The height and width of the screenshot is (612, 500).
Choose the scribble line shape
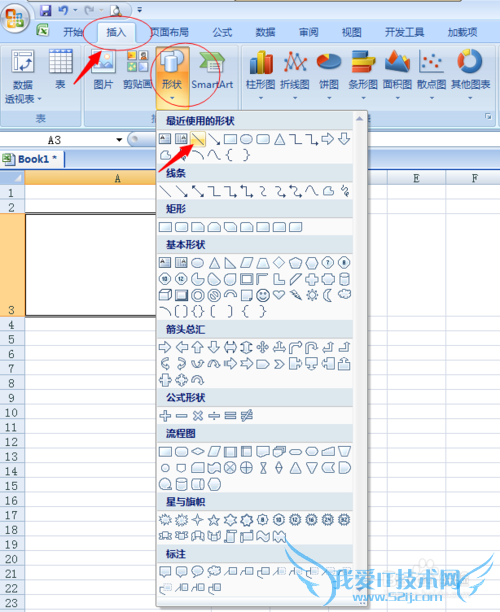(344, 191)
